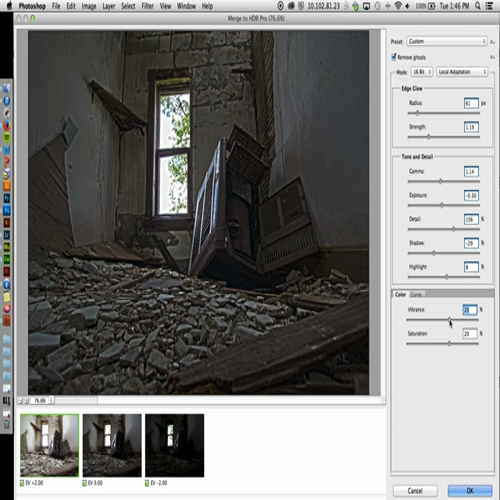This screenshot has height=500, width=500.
Task: Click the Gamma slider
Action: point(444,181)
